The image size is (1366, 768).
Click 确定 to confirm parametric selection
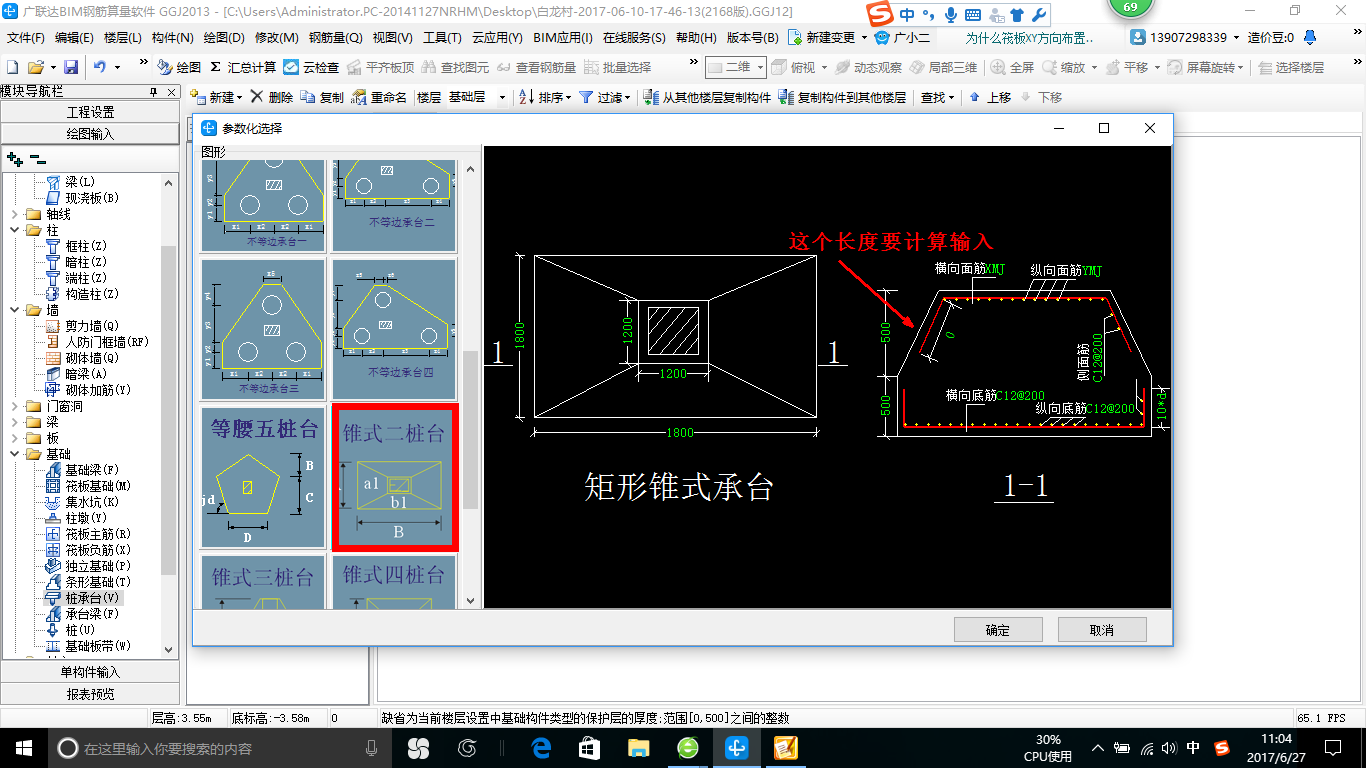pyautogui.click(x=998, y=630)
